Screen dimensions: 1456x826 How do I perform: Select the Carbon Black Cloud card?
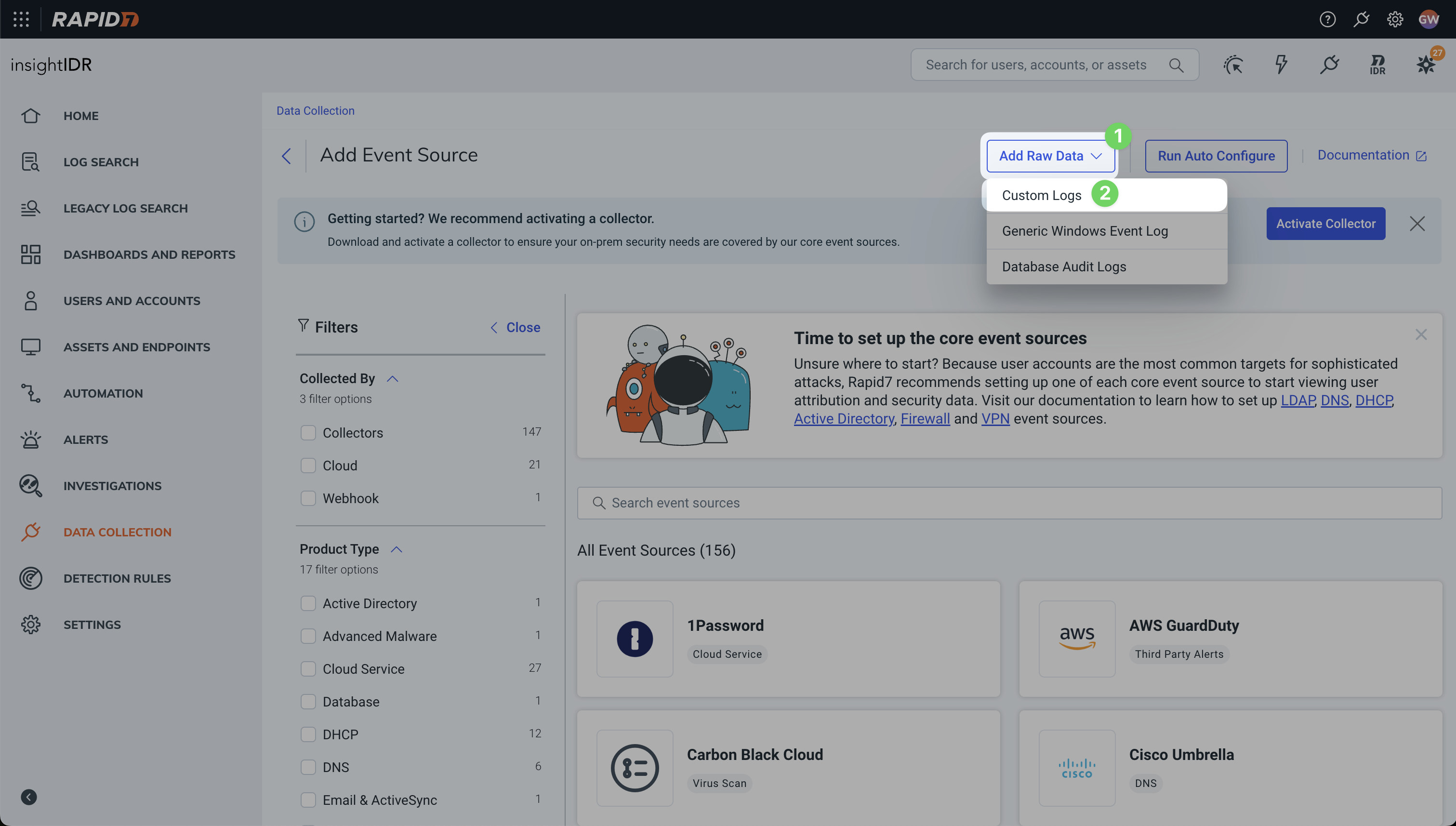[788, 768]
